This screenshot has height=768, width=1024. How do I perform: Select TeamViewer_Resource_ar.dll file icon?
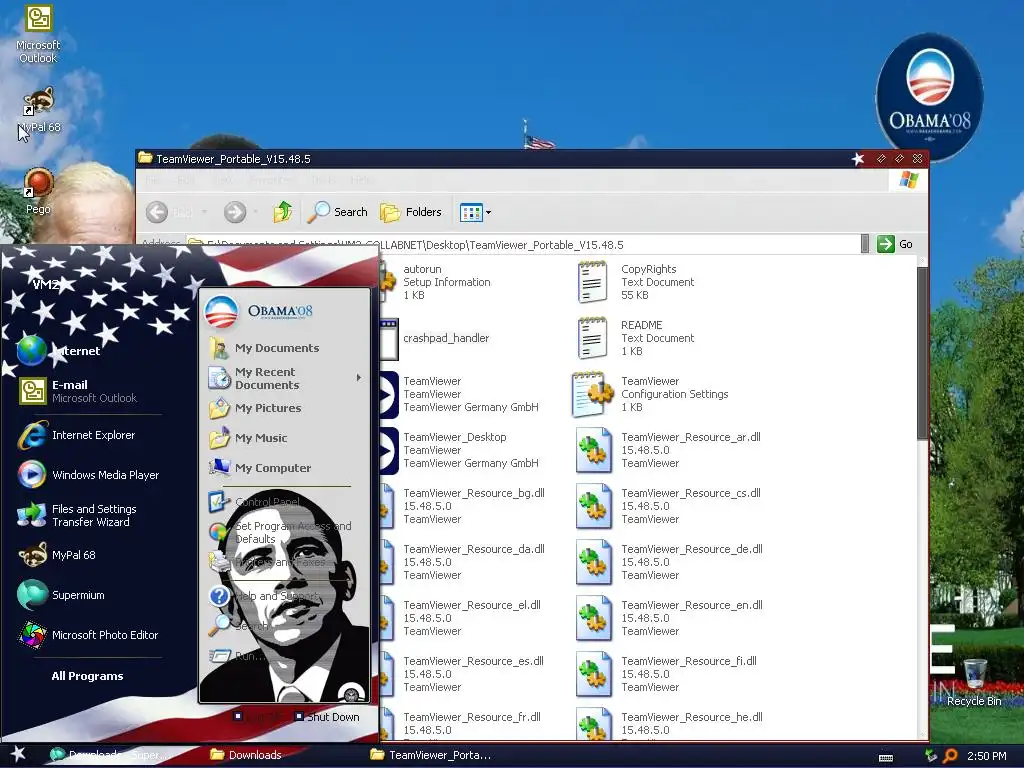[593, 450]
